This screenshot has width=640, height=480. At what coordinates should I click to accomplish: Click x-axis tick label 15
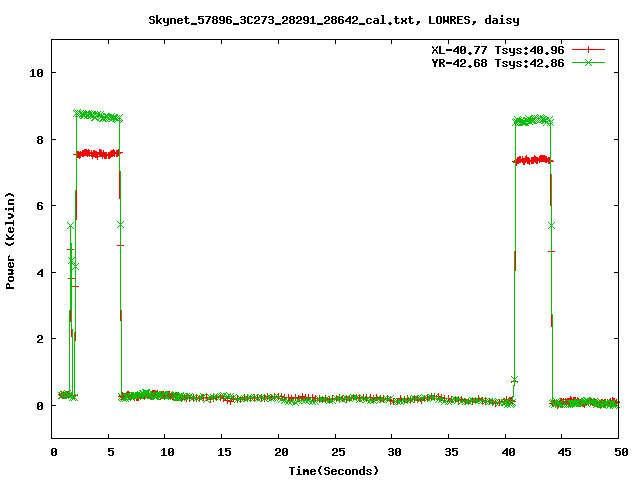224,452
